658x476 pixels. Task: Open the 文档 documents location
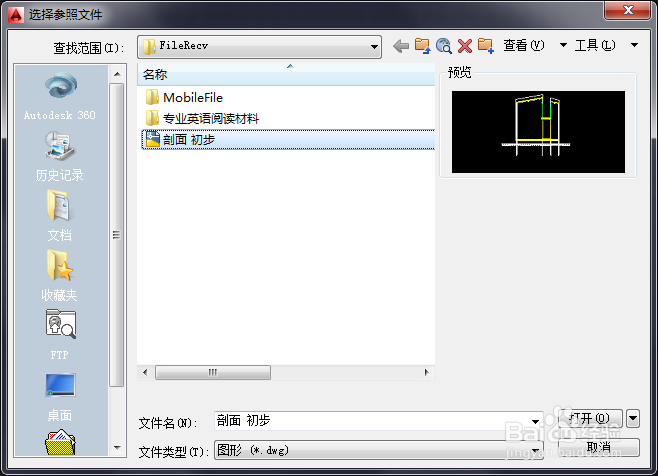click(x=60, y=216)
